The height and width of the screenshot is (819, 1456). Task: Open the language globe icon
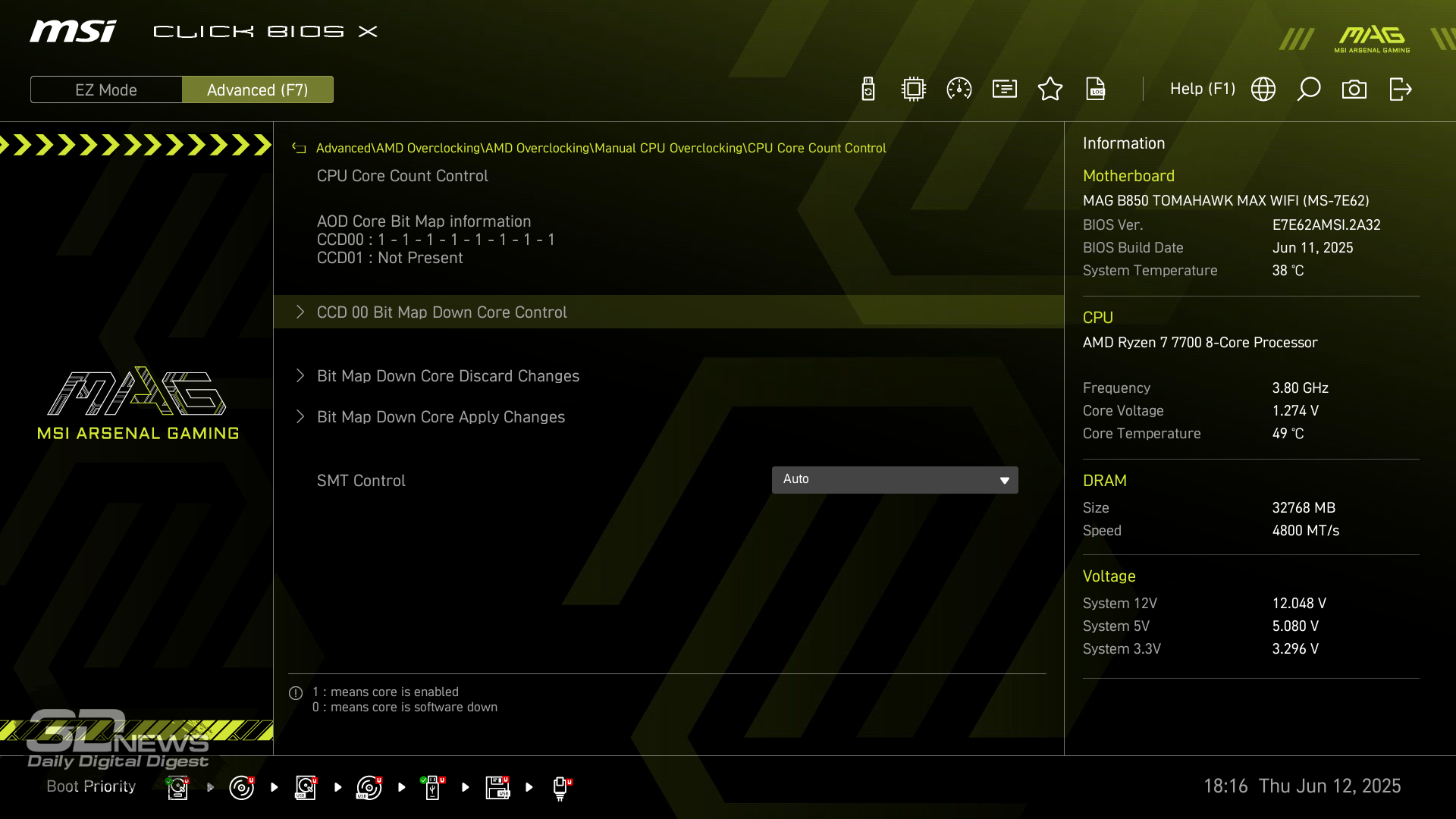(1263, 89)
